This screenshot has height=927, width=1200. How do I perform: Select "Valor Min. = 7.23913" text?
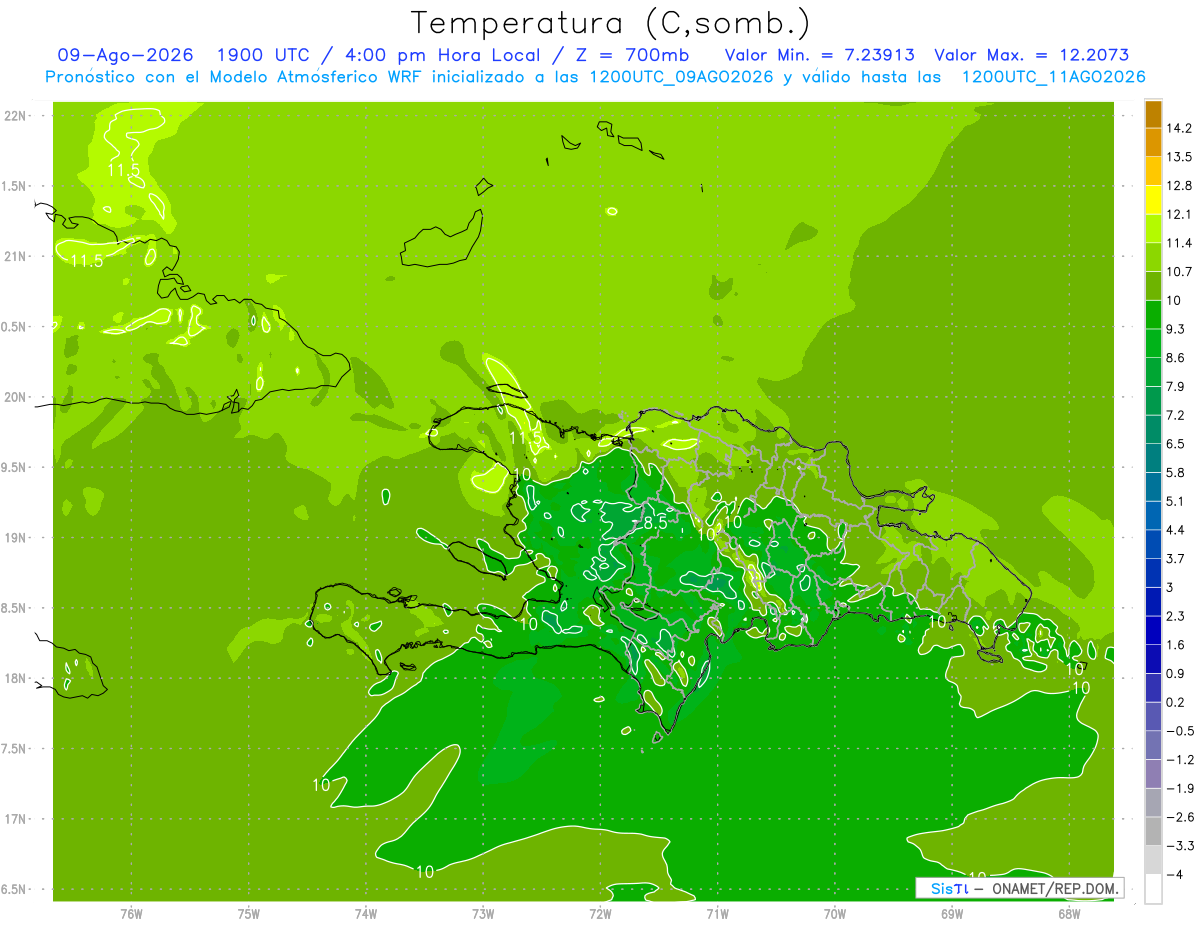[x=819, y=55]
